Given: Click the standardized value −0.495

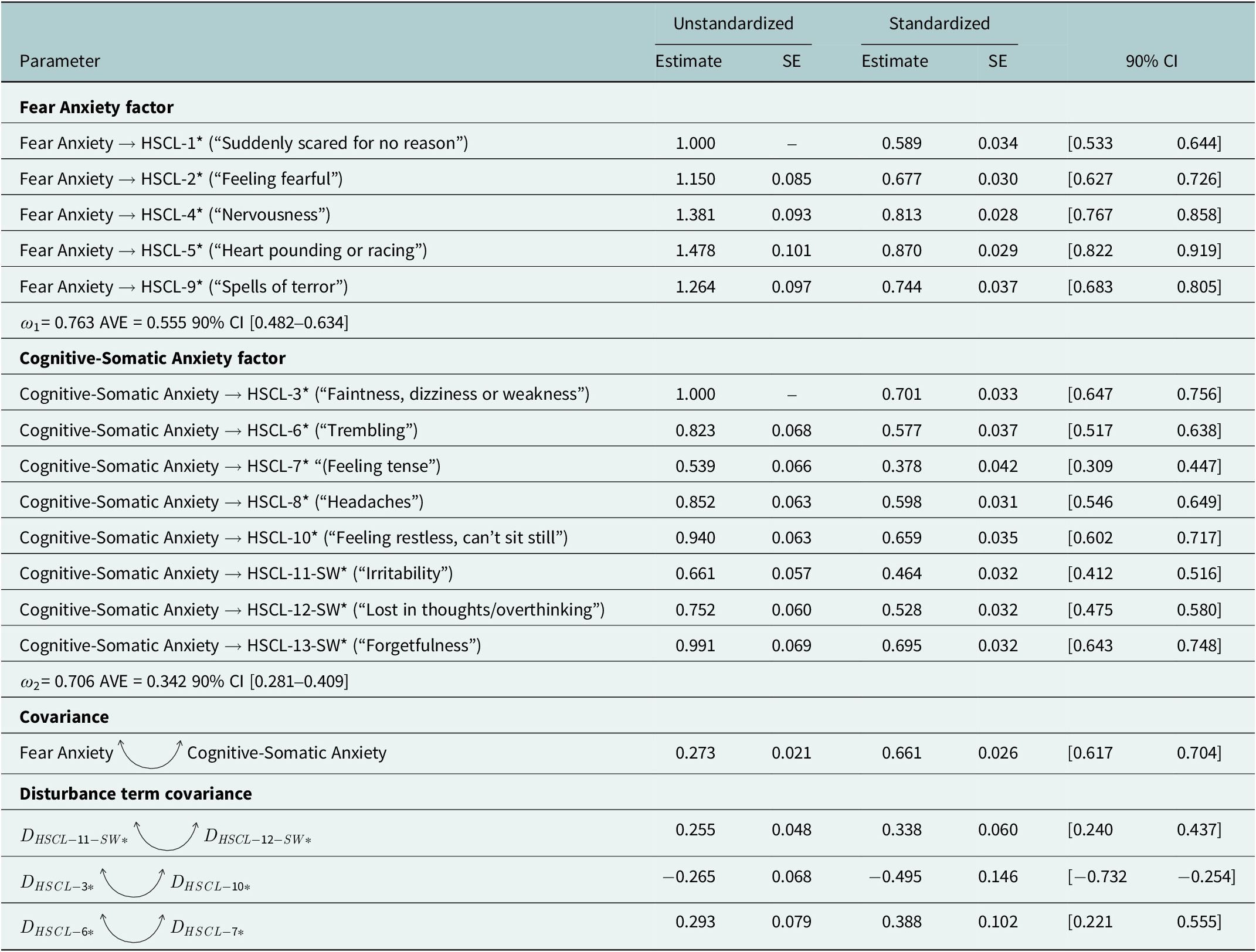Looking at the screenshot, I should (x=895, y=876).
